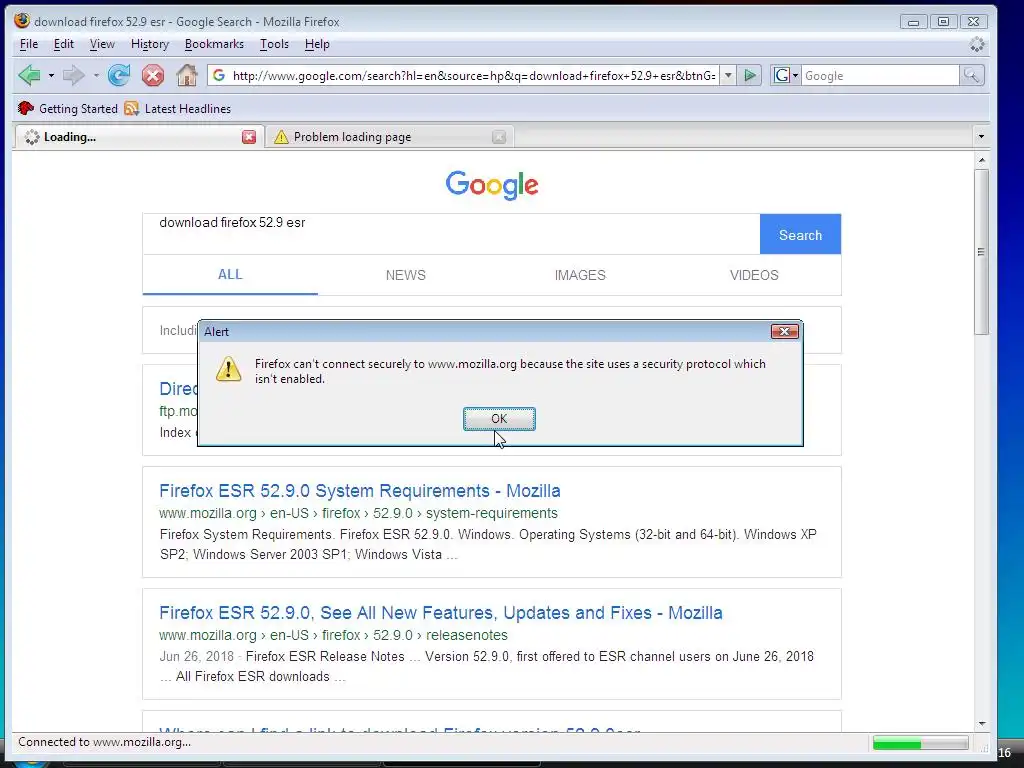Open the Help menu
This screenshot has height=768, width=1024.
(317, 44)
